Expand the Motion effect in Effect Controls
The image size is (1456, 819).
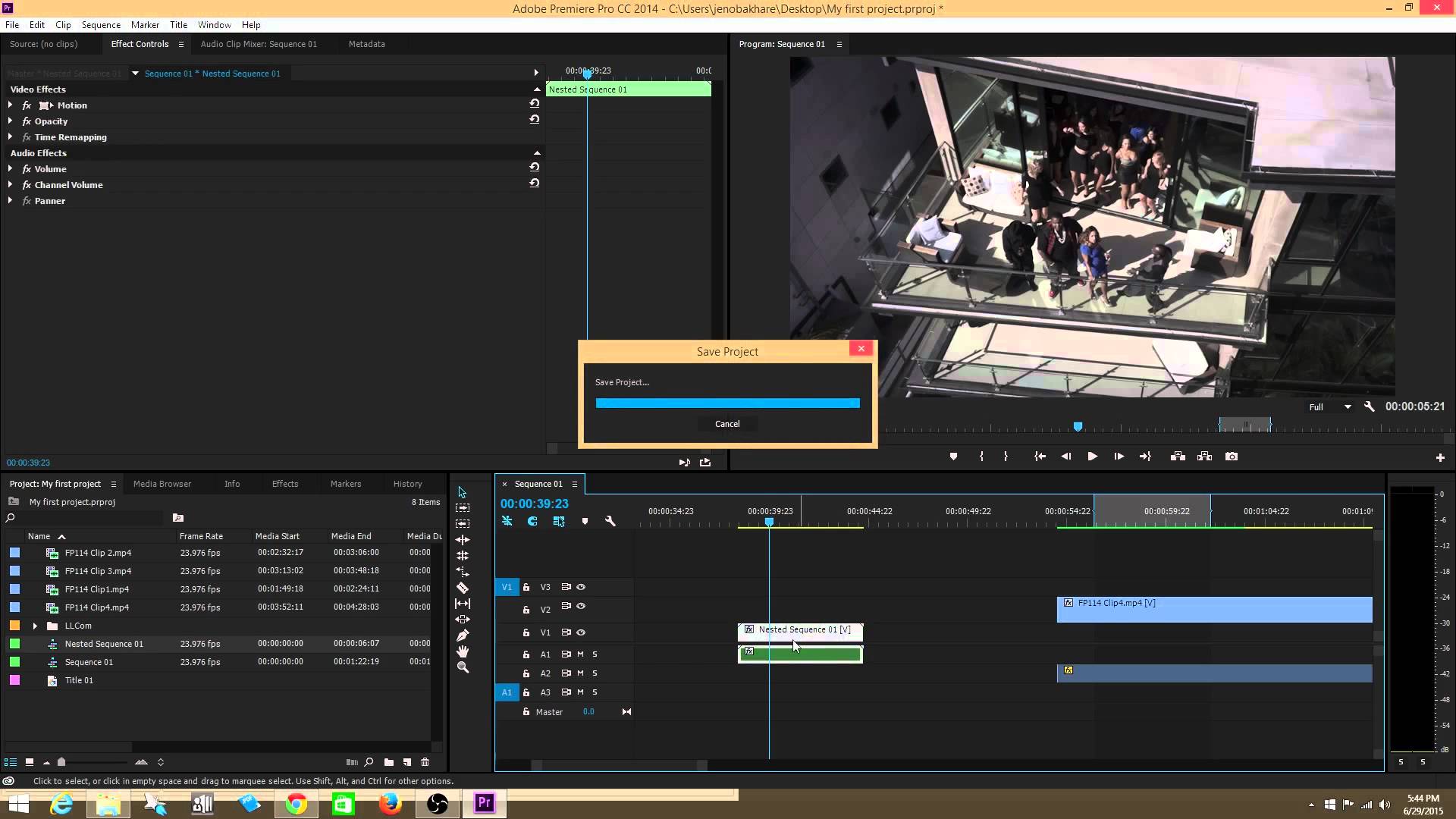tap(9, 105)
